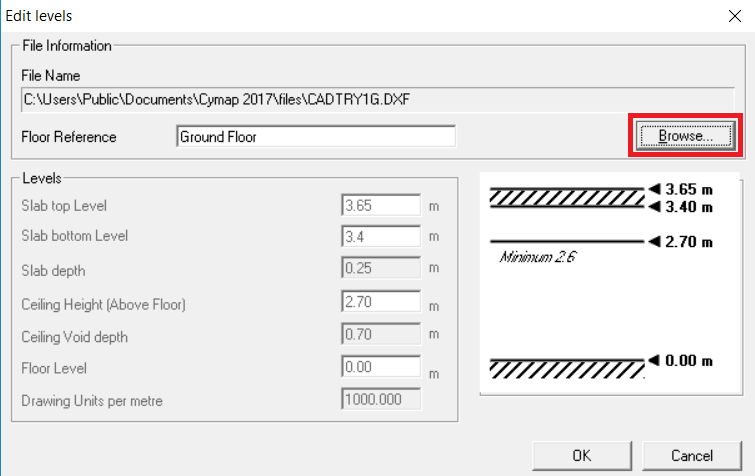The width and height of the screenshot is (755, 476).
Task: Click the Ceiling Void depth label
Action: pos(75,337)
